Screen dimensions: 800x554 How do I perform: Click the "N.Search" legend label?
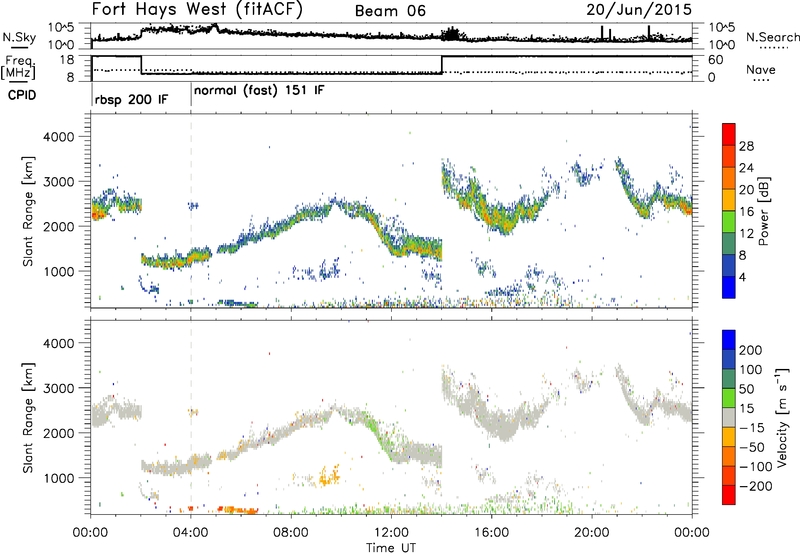tap(772, 37)
